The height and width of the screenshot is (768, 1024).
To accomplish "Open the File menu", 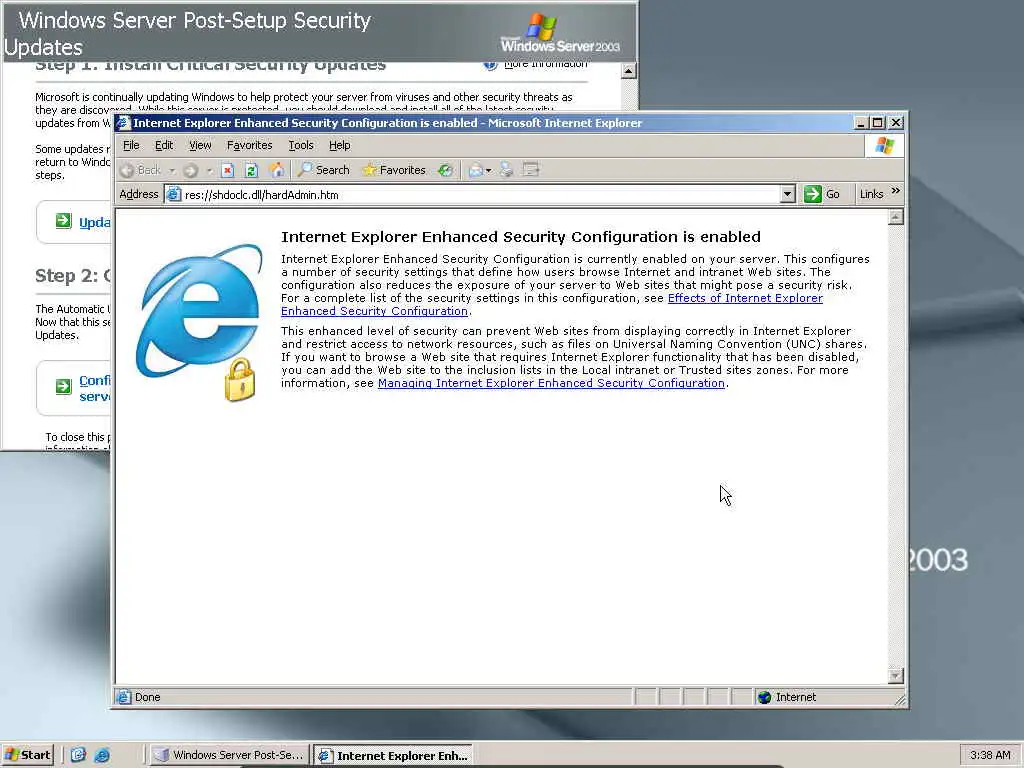I will pyautogui.click(x=131, y=145).
